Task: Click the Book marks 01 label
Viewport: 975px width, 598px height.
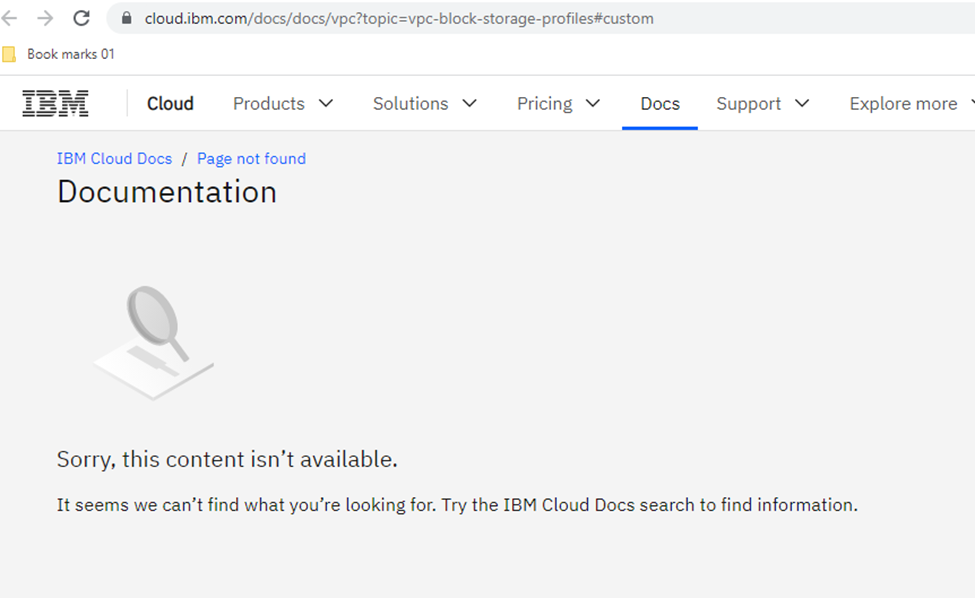Action: pos(71,54)
